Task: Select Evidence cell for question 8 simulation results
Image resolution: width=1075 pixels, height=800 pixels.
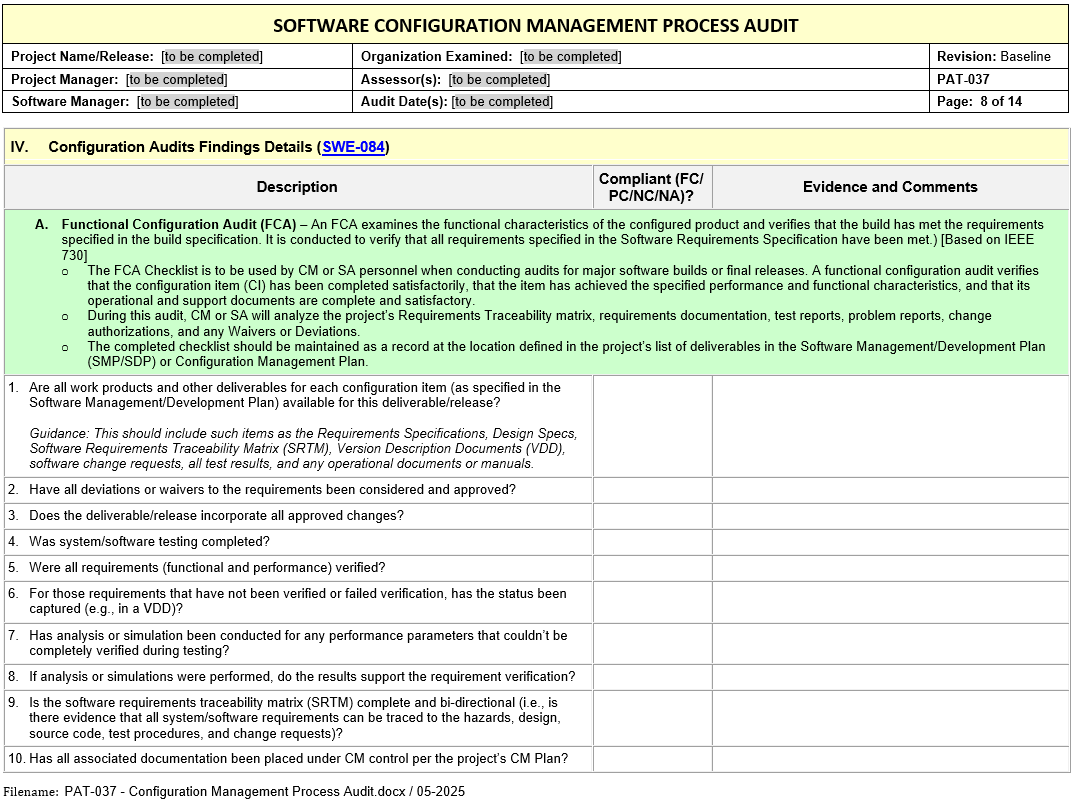Action: tap(890, 677)
